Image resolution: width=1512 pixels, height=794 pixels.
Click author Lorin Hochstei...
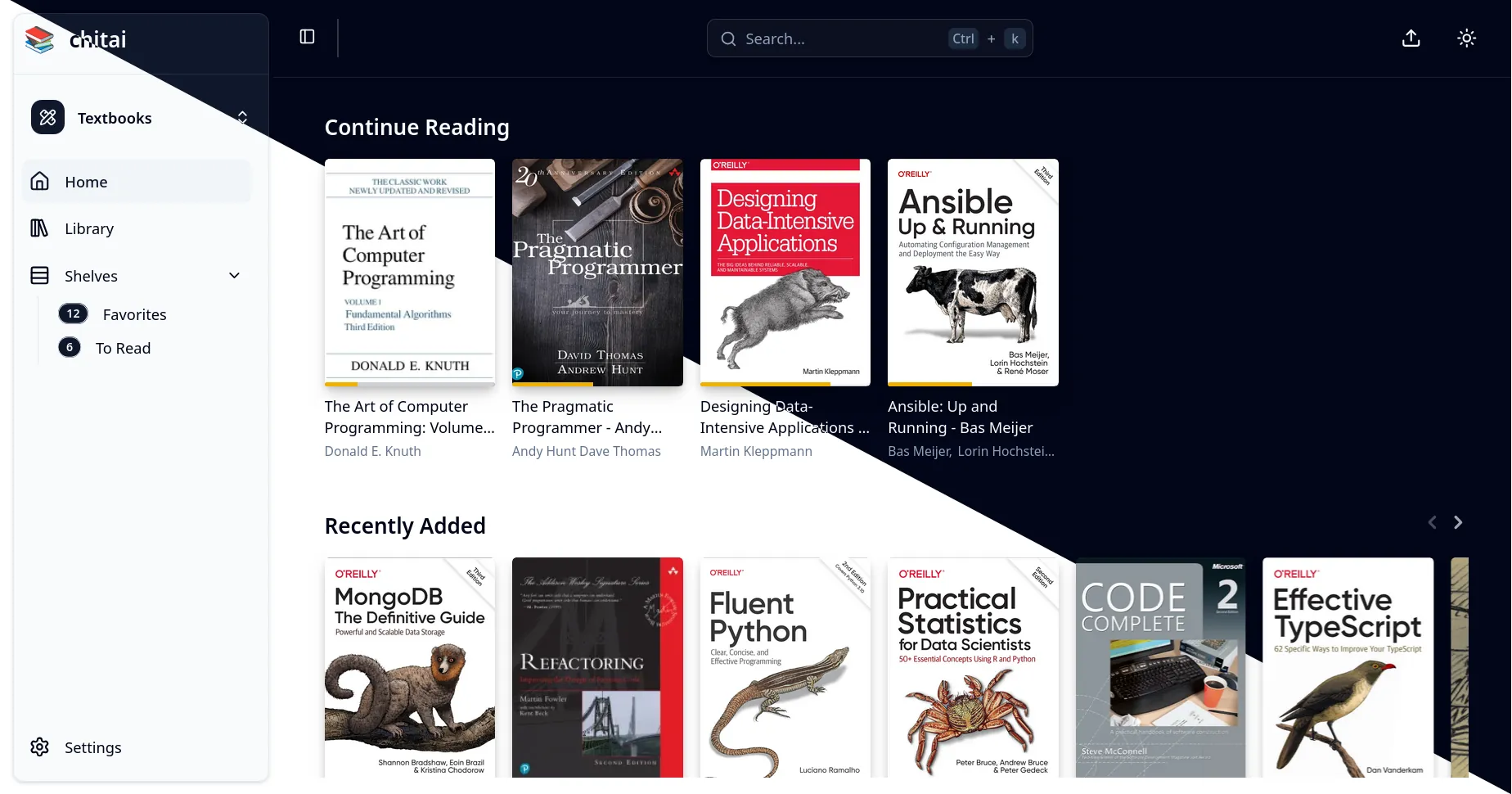(x=1006, y=451)
